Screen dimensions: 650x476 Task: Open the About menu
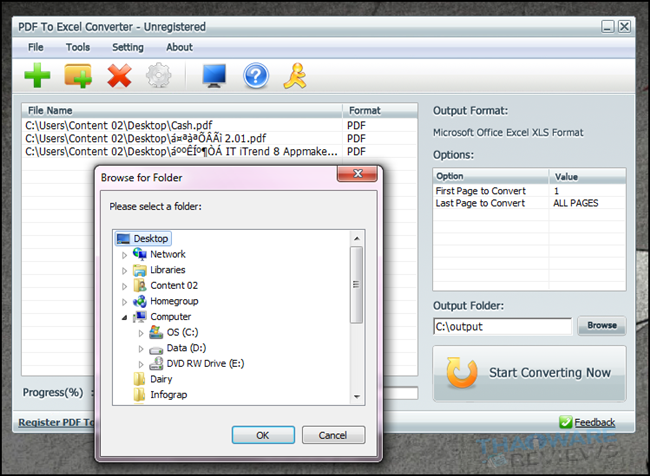[179, 47]
